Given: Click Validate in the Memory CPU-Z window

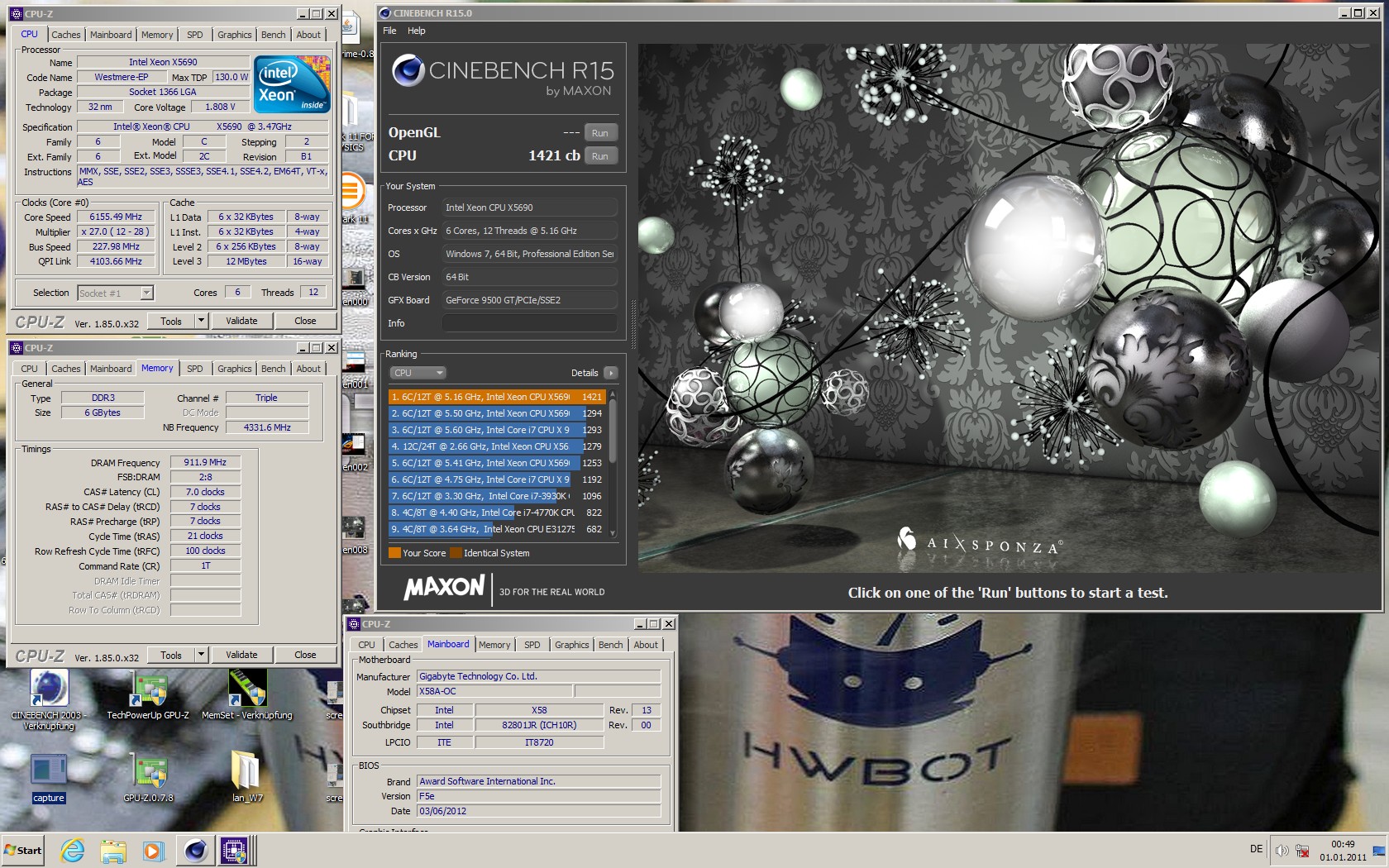Looking at the screenshot, I should pos(241,655).
